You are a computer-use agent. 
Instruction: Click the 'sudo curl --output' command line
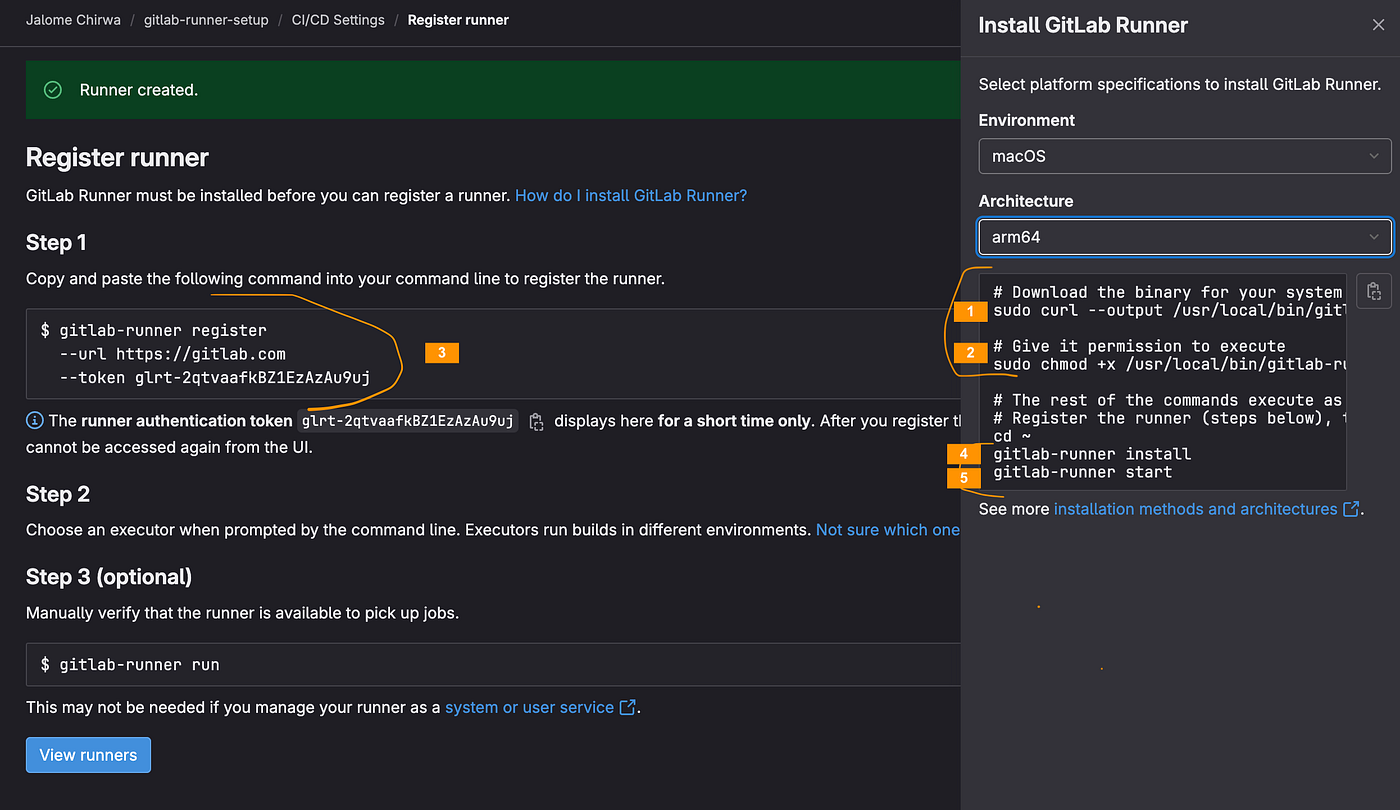tap(1169, 310)
